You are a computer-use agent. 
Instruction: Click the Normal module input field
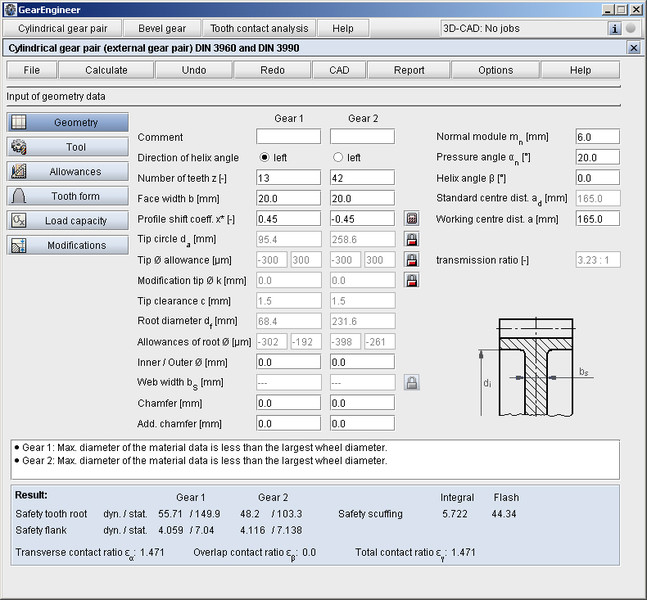pyautogui.click(x=597, y=136)
